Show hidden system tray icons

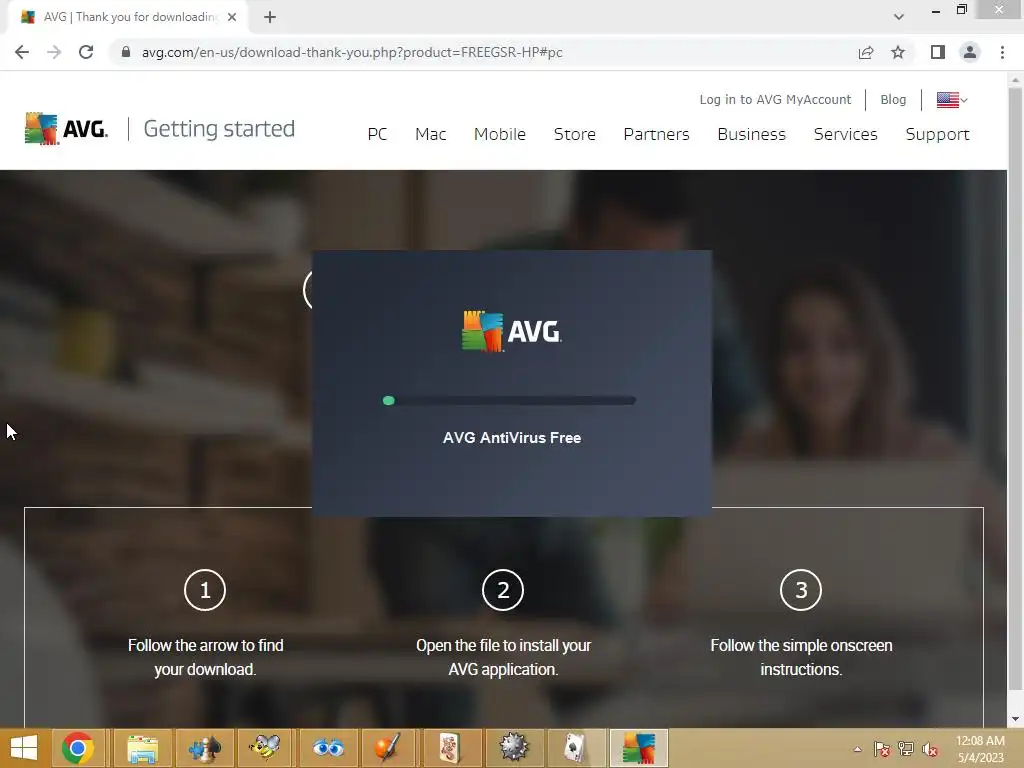tap(857, 749)
